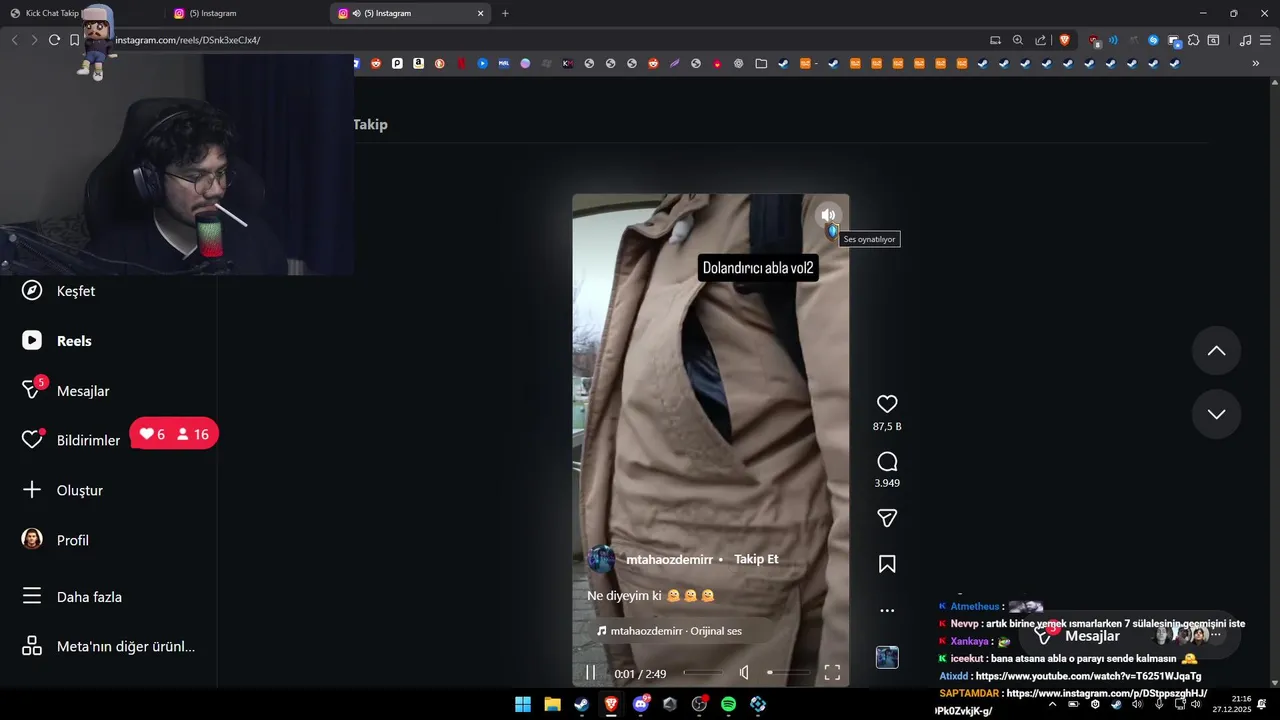Switch to the first (5) Instagram tab
Image resolution: width=1280 pixels, height=720 pixels.
pos(245,13)
